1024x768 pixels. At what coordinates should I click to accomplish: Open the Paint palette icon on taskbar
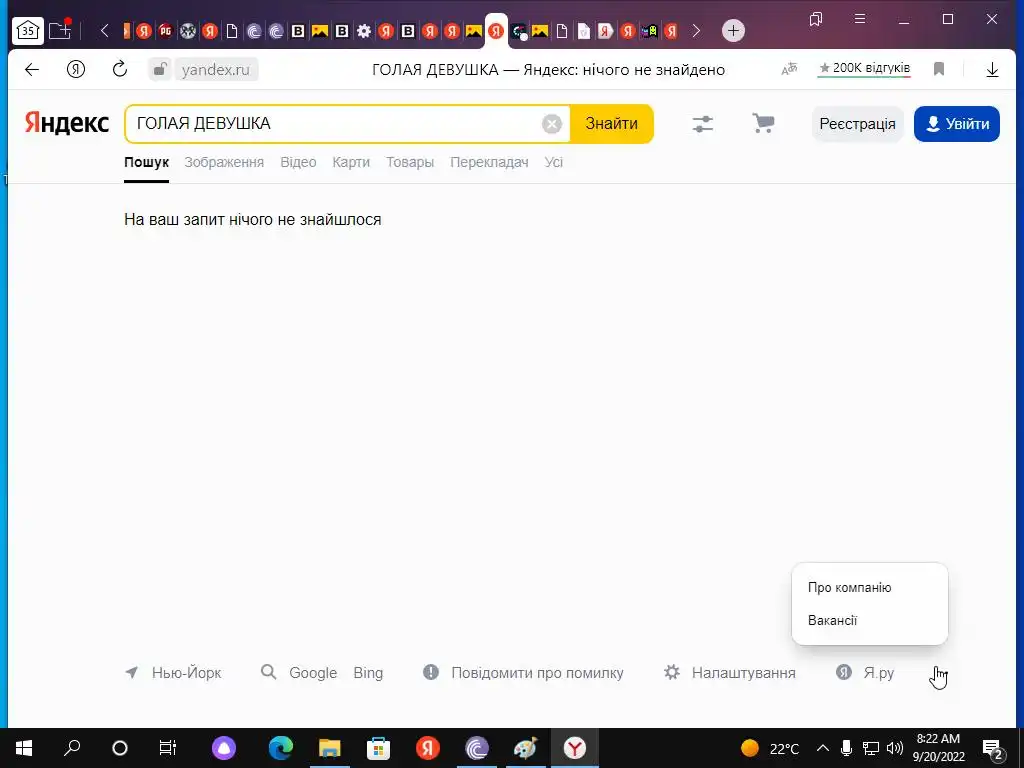[526, 748]
